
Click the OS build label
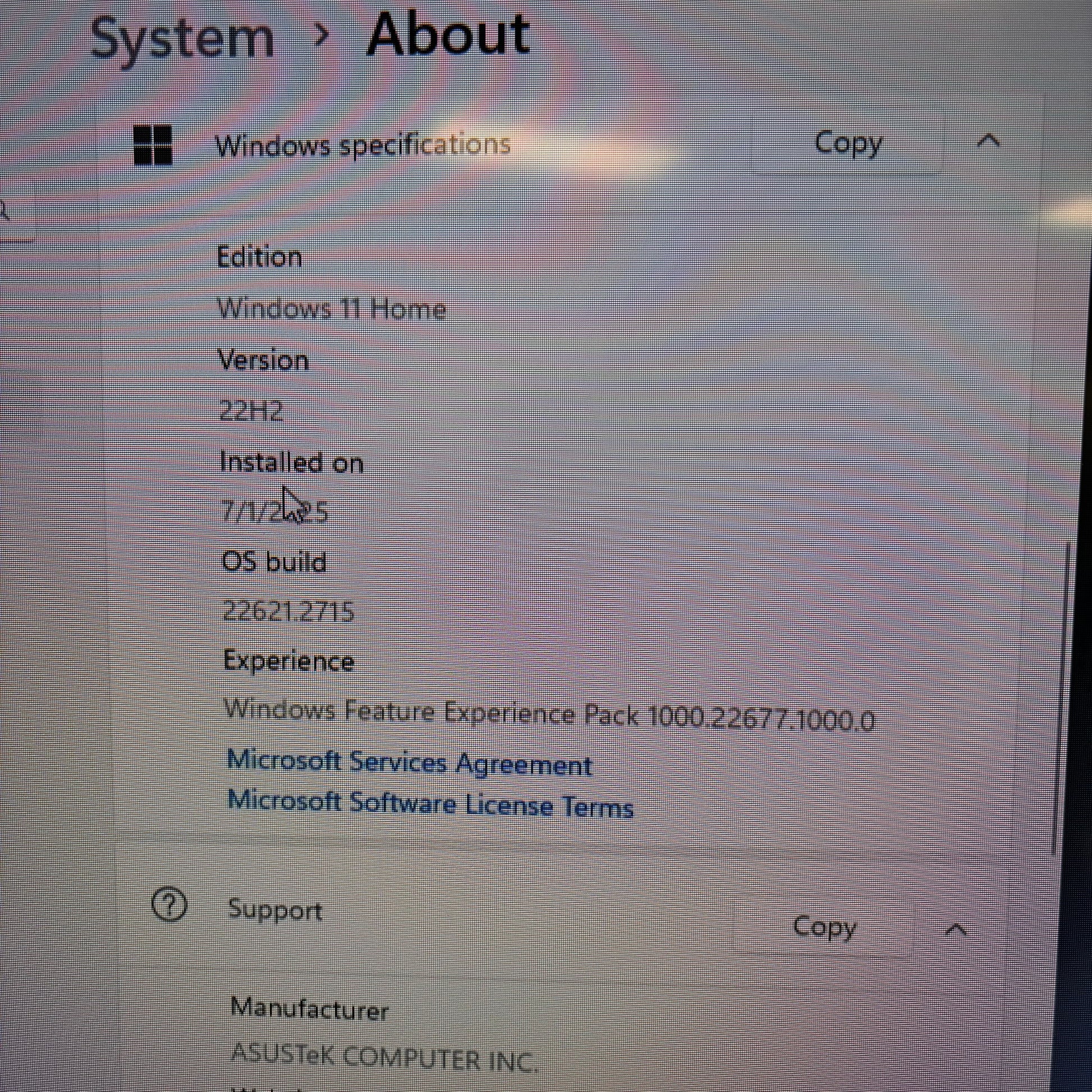(x=274, y=562)
